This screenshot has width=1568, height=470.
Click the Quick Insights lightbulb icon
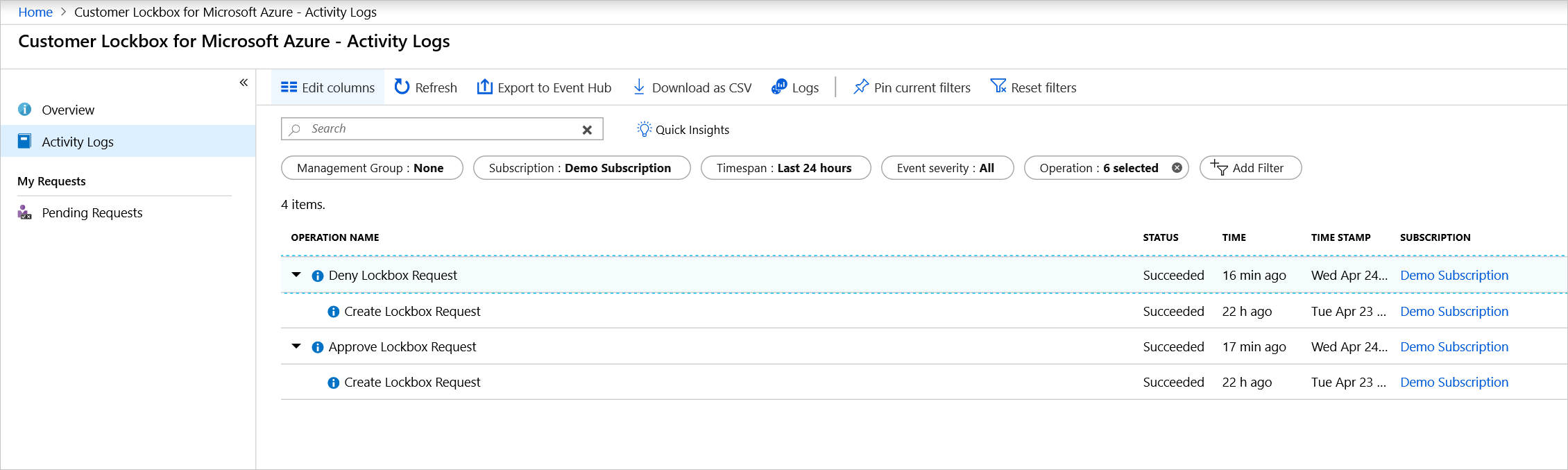644,129
